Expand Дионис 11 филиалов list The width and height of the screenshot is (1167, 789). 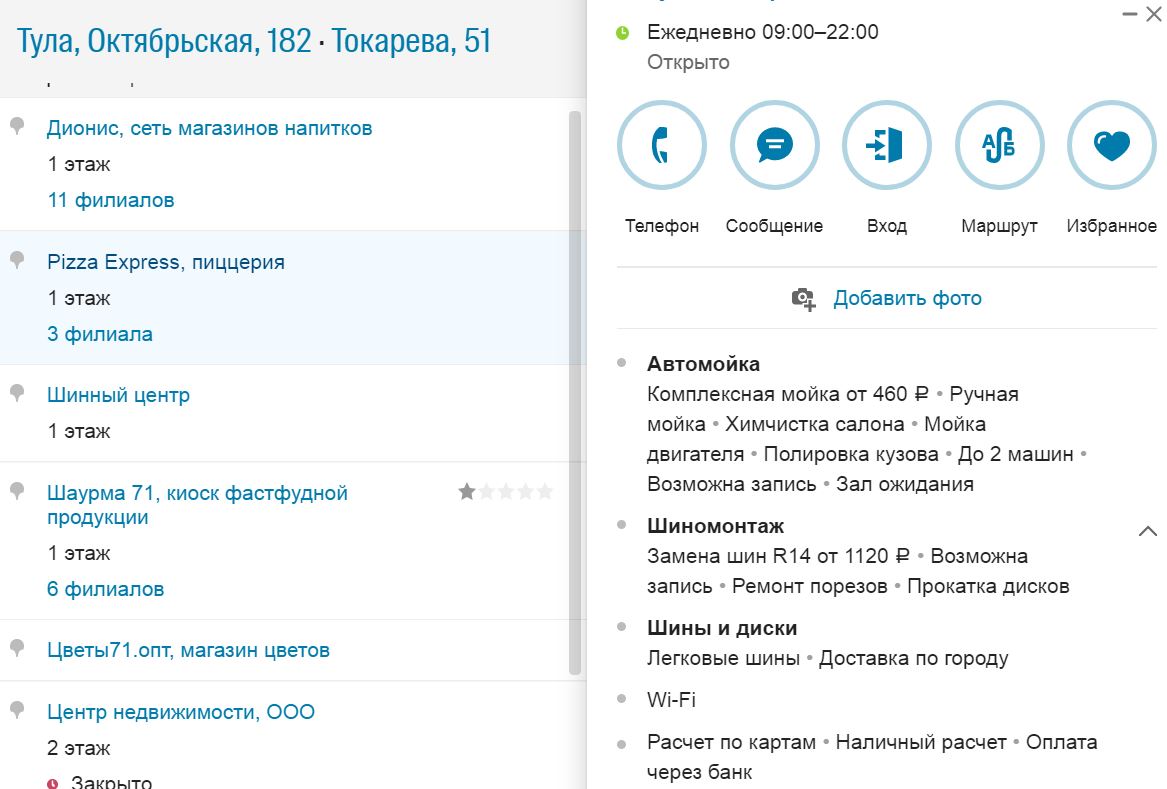pos(111,200)
